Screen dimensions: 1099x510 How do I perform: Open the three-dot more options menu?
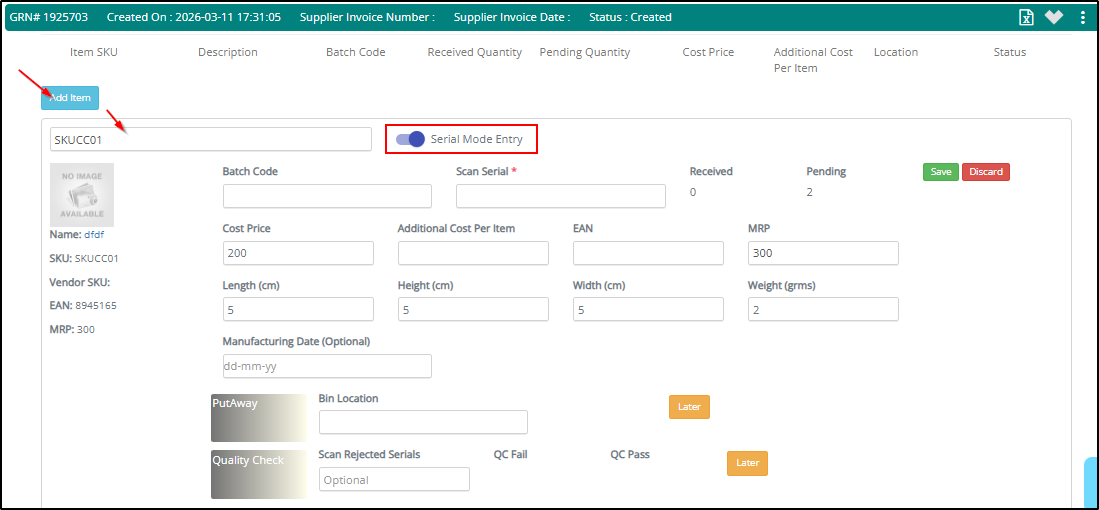[1082, 17]
